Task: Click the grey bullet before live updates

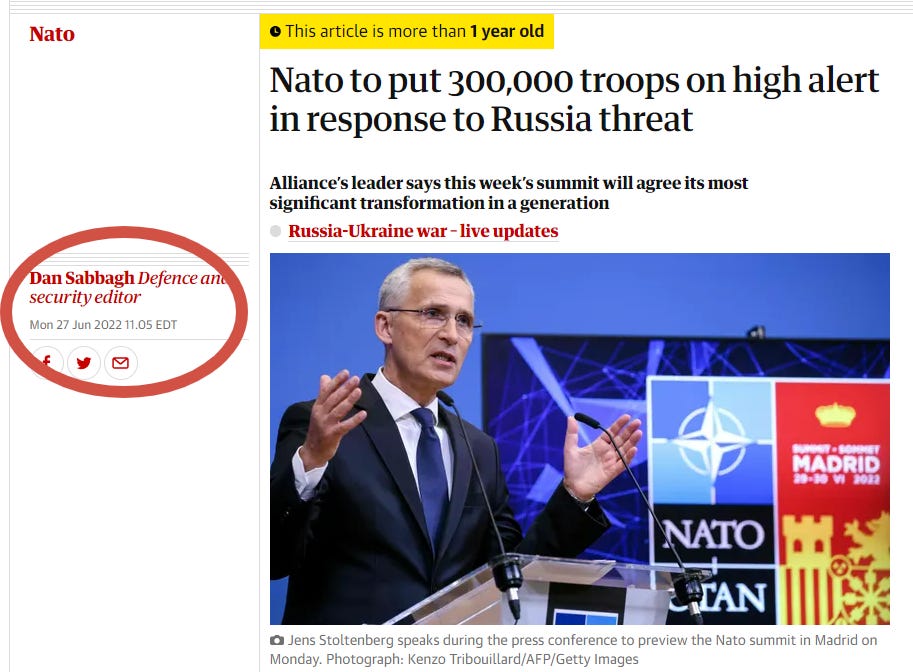Action: tap(275, 231)
